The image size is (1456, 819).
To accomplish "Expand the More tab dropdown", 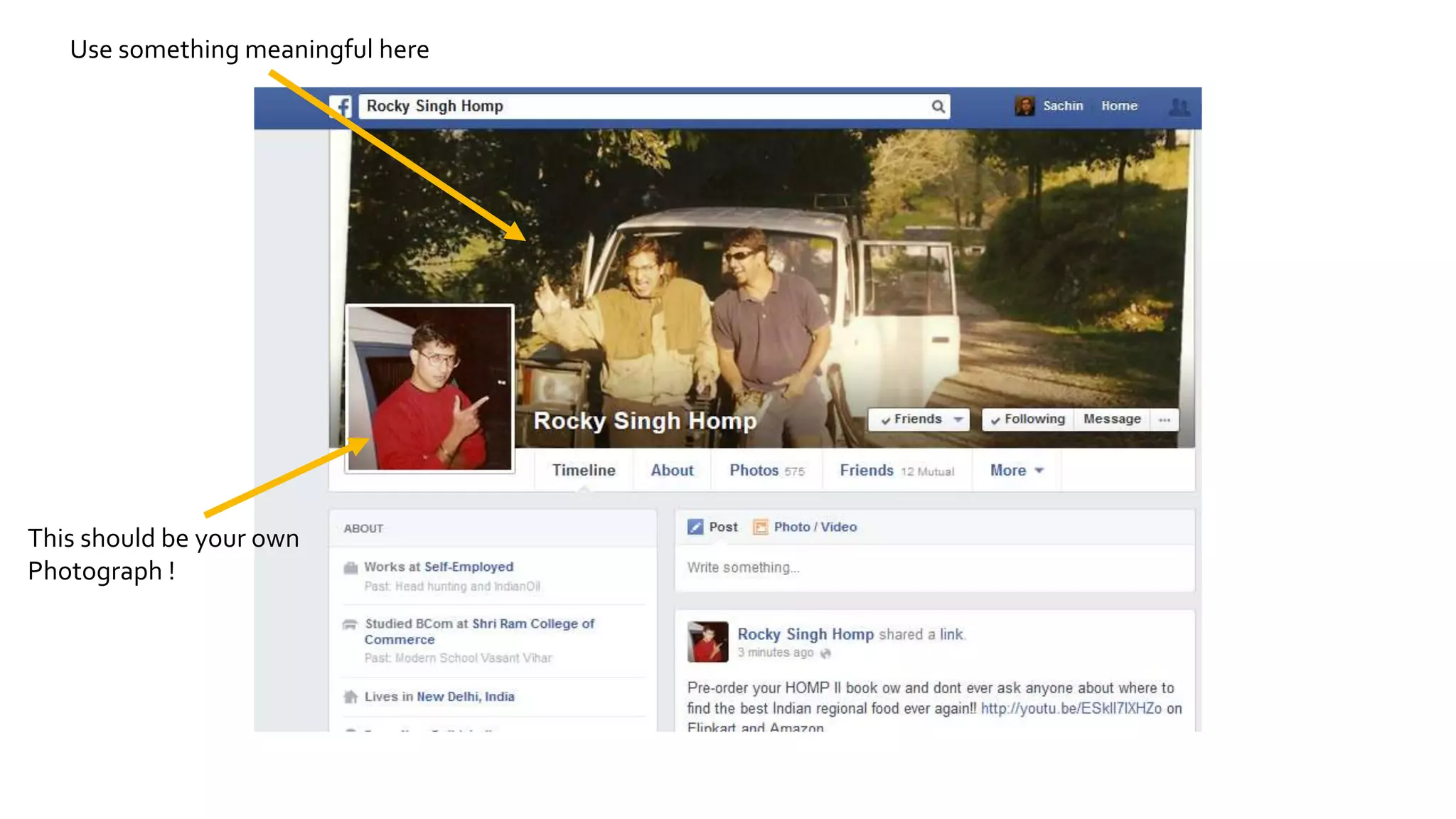I will pyautogui.click(x=1017, y=471).
